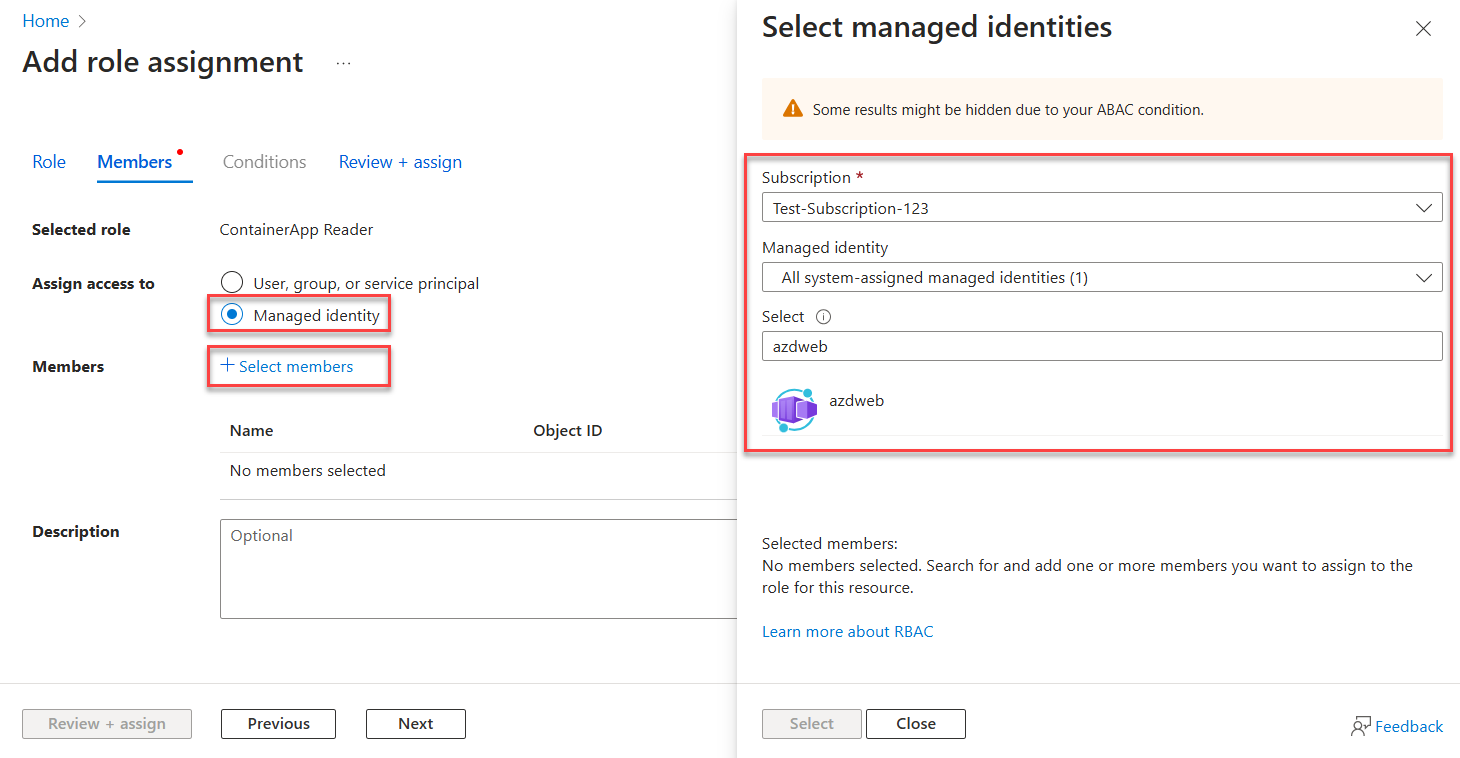Open Learn more about RBAC
The image size is (1460, 758).
(x=847, y=631)
